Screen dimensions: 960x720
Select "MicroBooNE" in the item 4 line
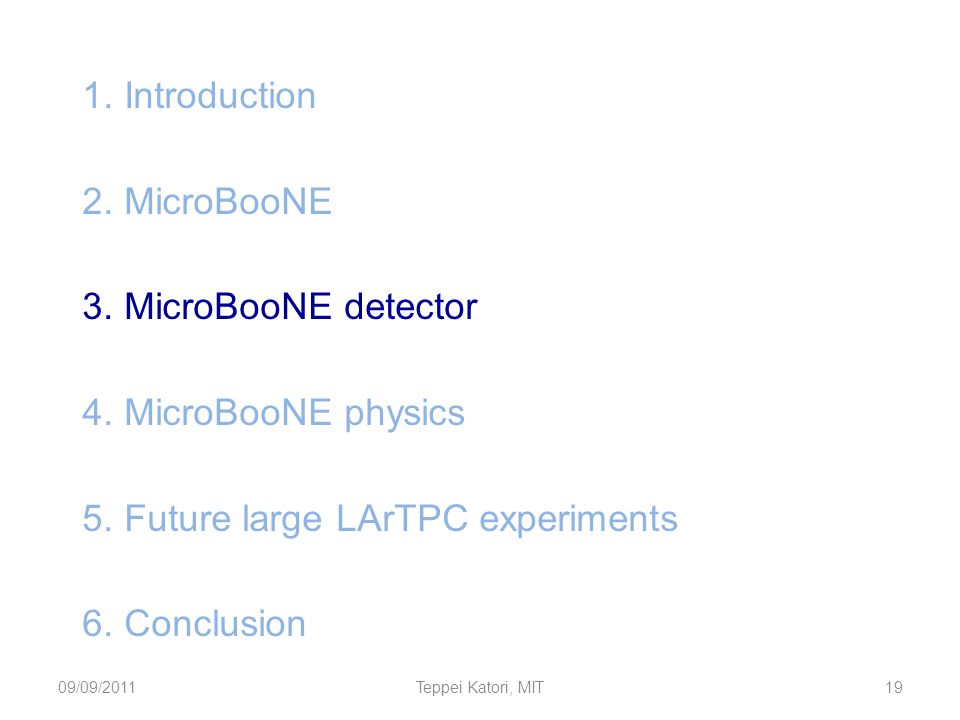click(x=228, y=412)
